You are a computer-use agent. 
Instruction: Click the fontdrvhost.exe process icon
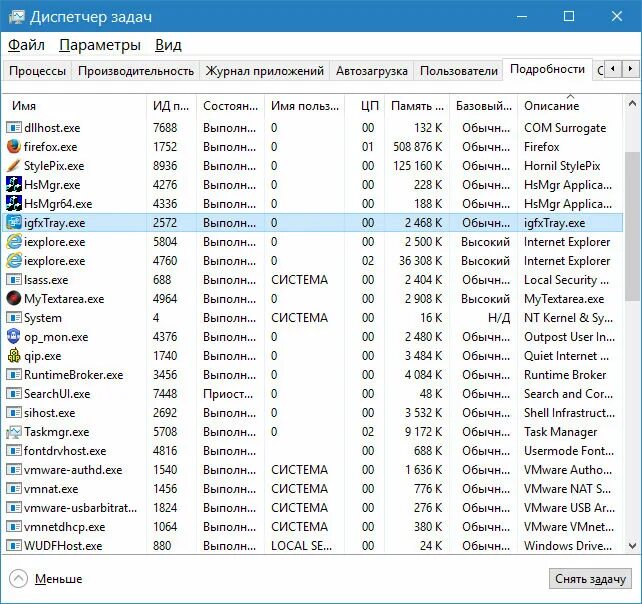click(x=14, y=451)
